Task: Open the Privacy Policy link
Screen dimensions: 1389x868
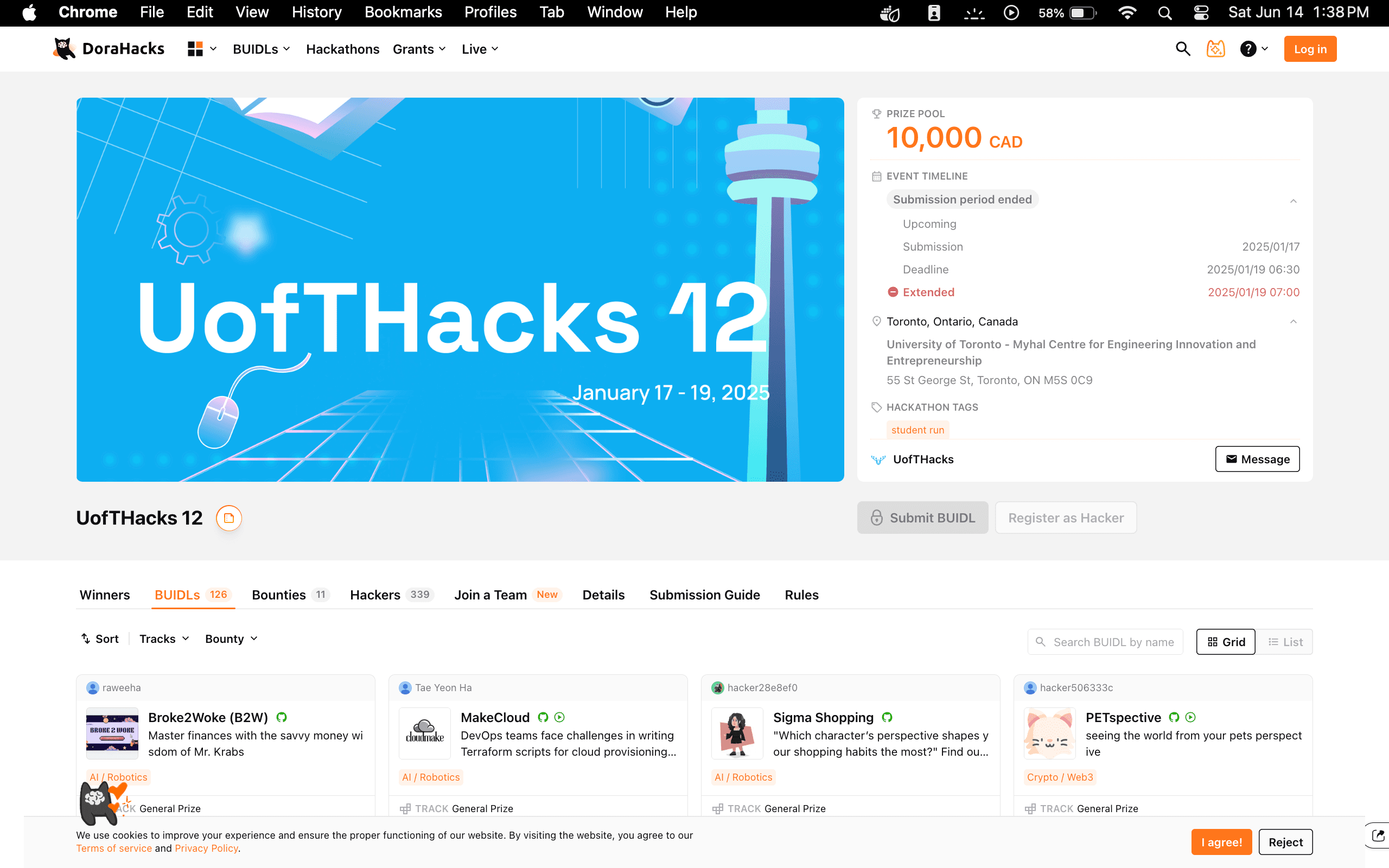Action: (x=207, y=848)
